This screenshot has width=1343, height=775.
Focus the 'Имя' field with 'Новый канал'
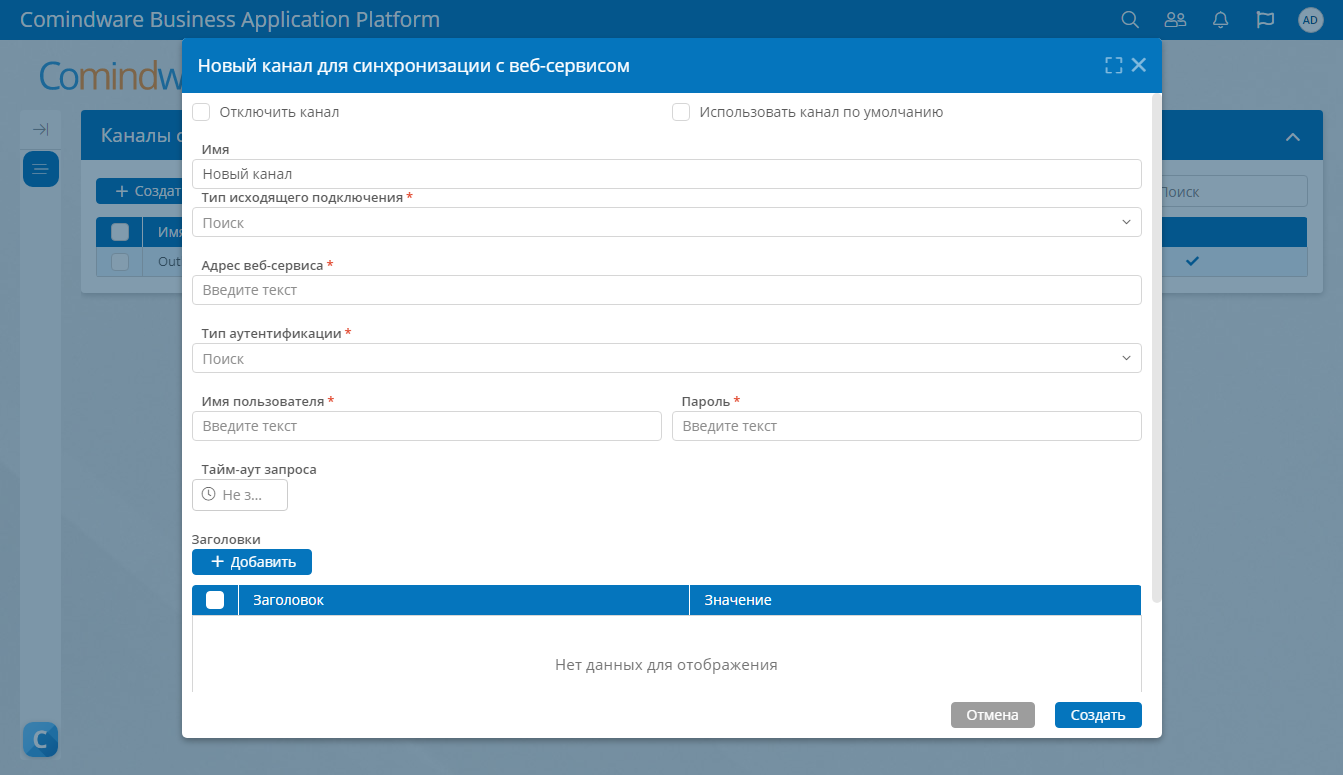click(666, 174)
